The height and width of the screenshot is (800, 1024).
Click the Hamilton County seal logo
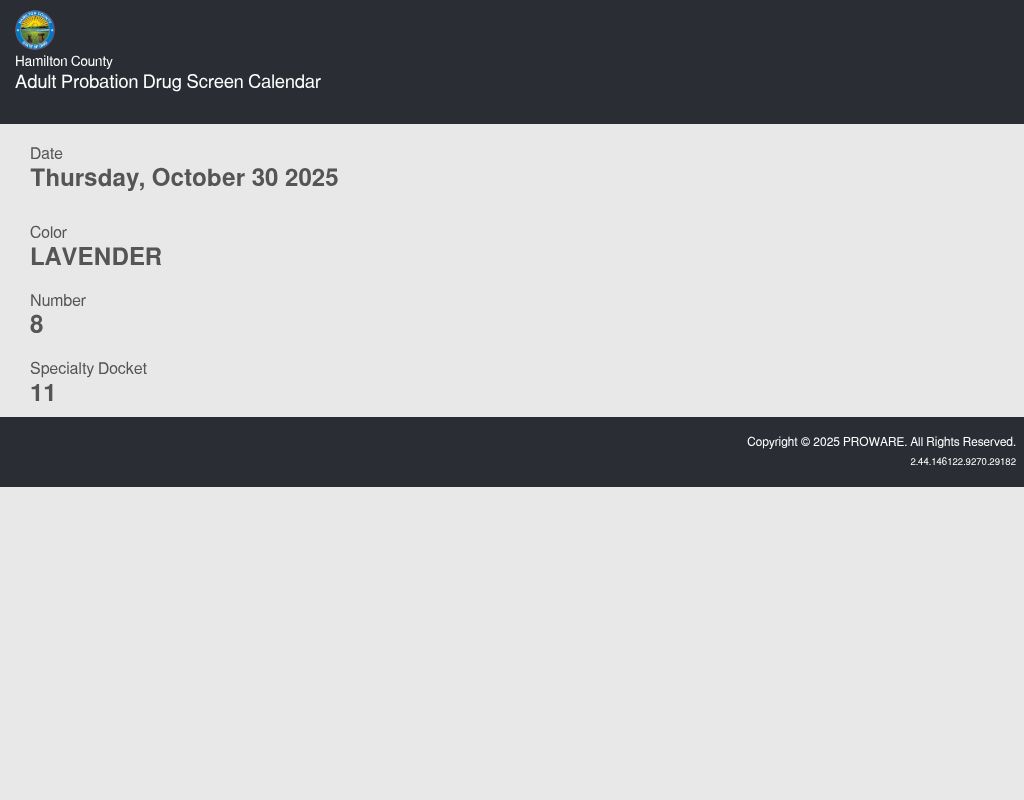click(x=35, y=30)
